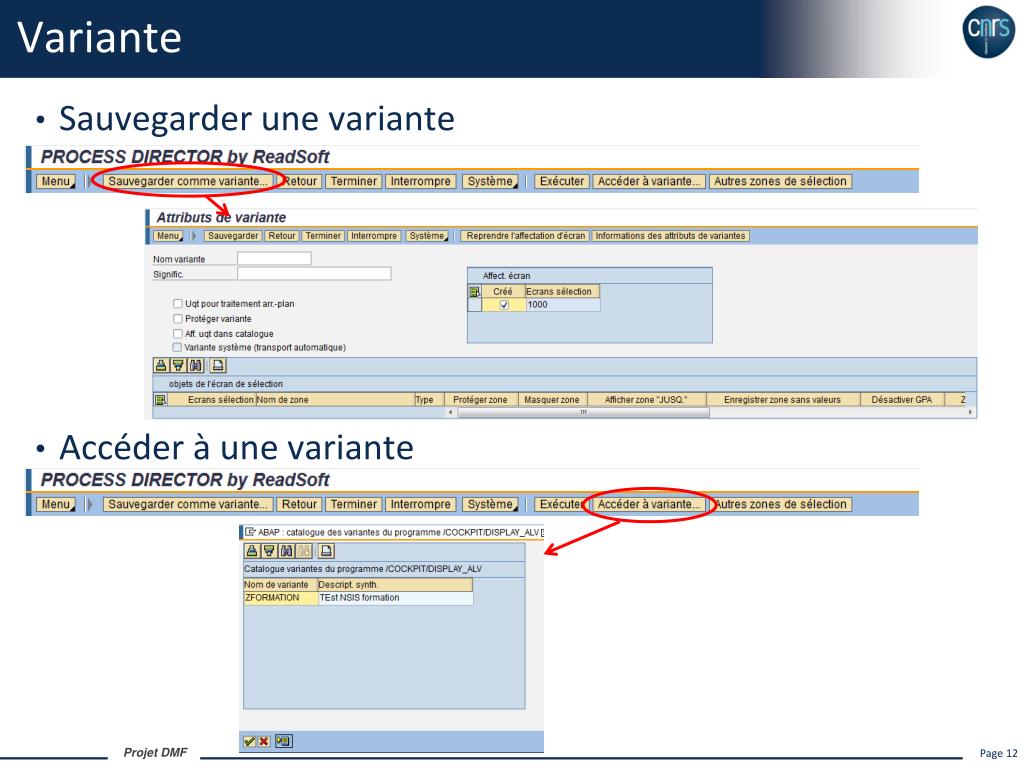Click the 'Descript. synth.' column header
1024x768 pixels.
pyautogui.click(x=395, y=585)
